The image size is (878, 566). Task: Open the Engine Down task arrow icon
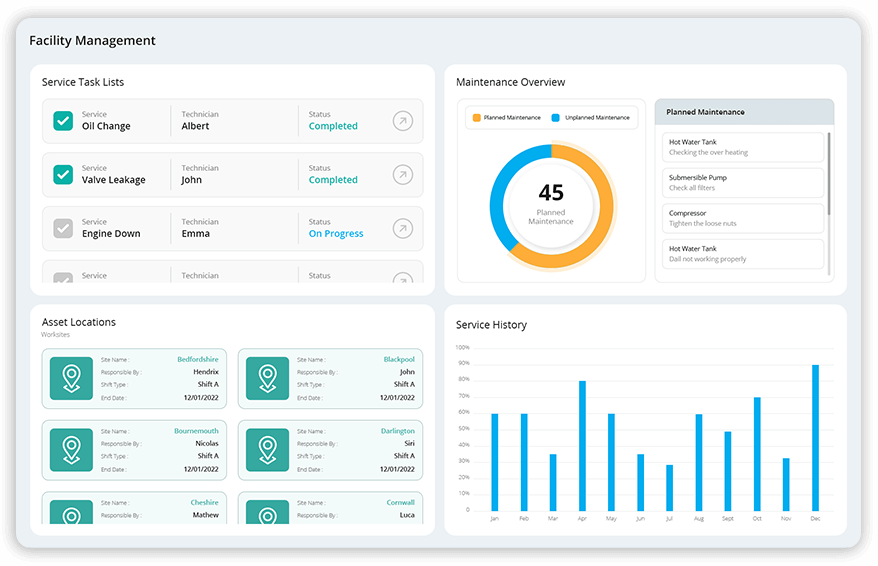pyautogui.click(x=402, y=229)
